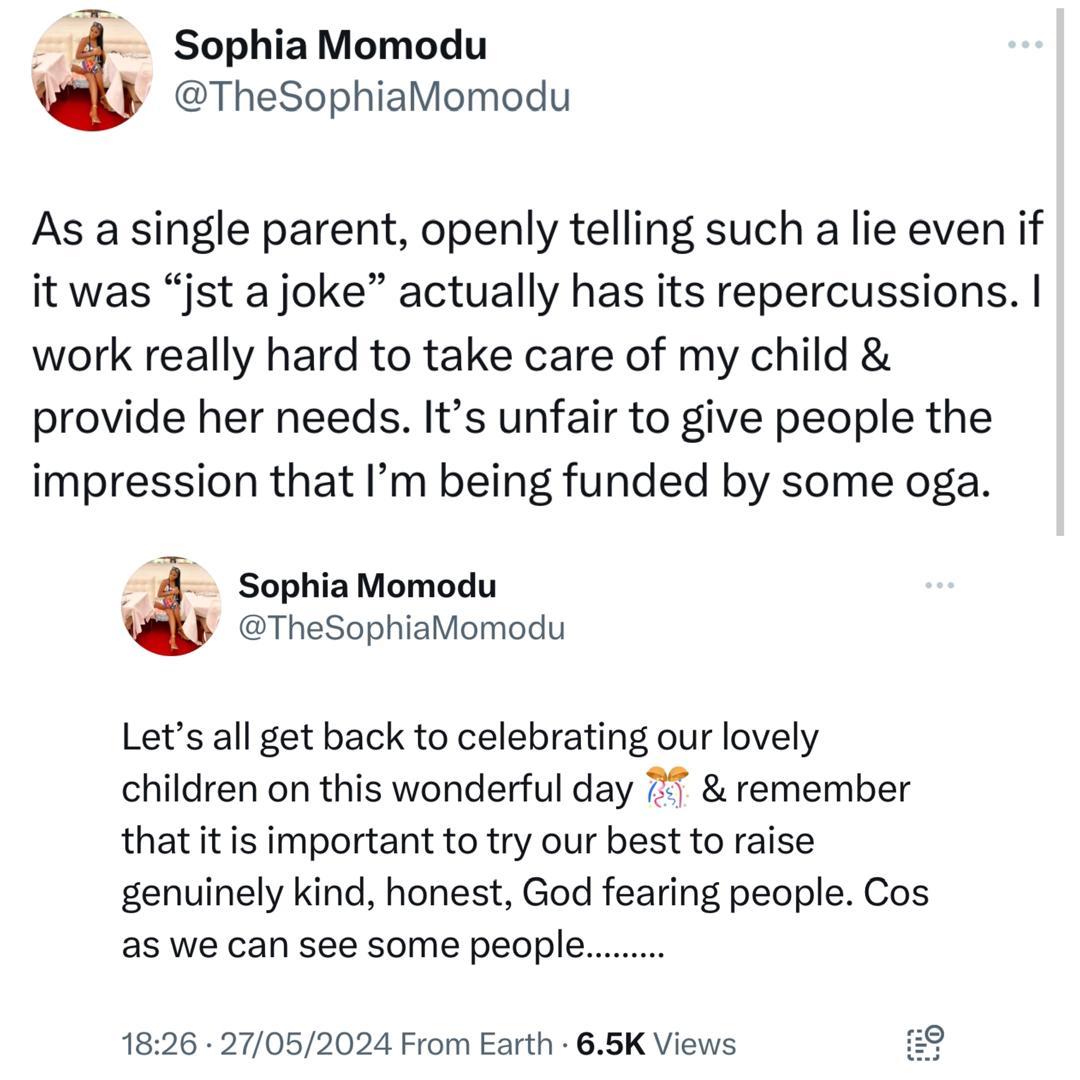This screenshot has height=1080, width=1080.
Task: View the 6.5K Views count
Action: [656, 1044]
